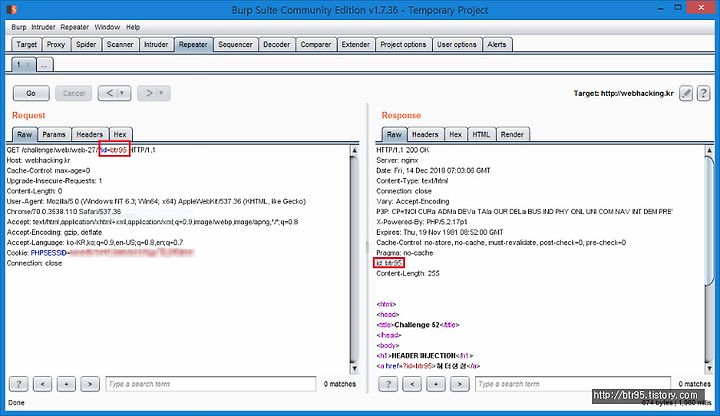Open the Project options tab

click(403, 45)
